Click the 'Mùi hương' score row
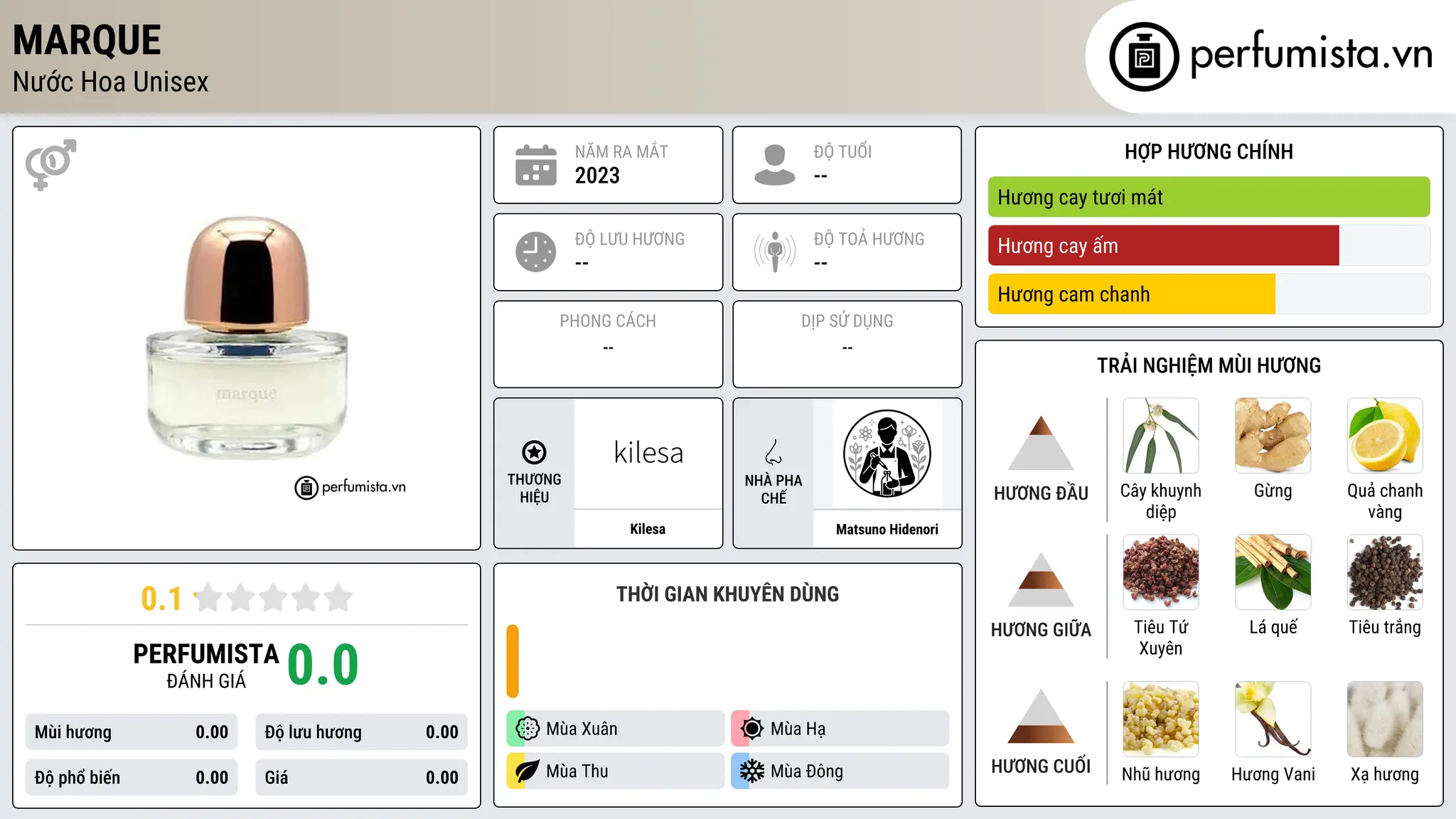 point(131,732)
